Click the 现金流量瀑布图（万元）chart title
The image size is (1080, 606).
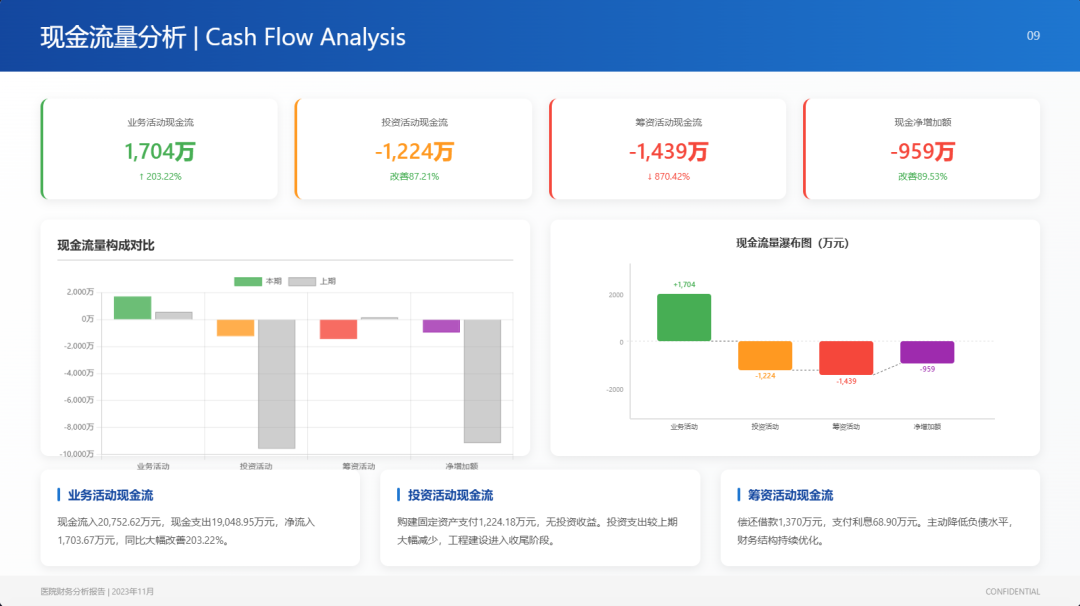point(793,243)
